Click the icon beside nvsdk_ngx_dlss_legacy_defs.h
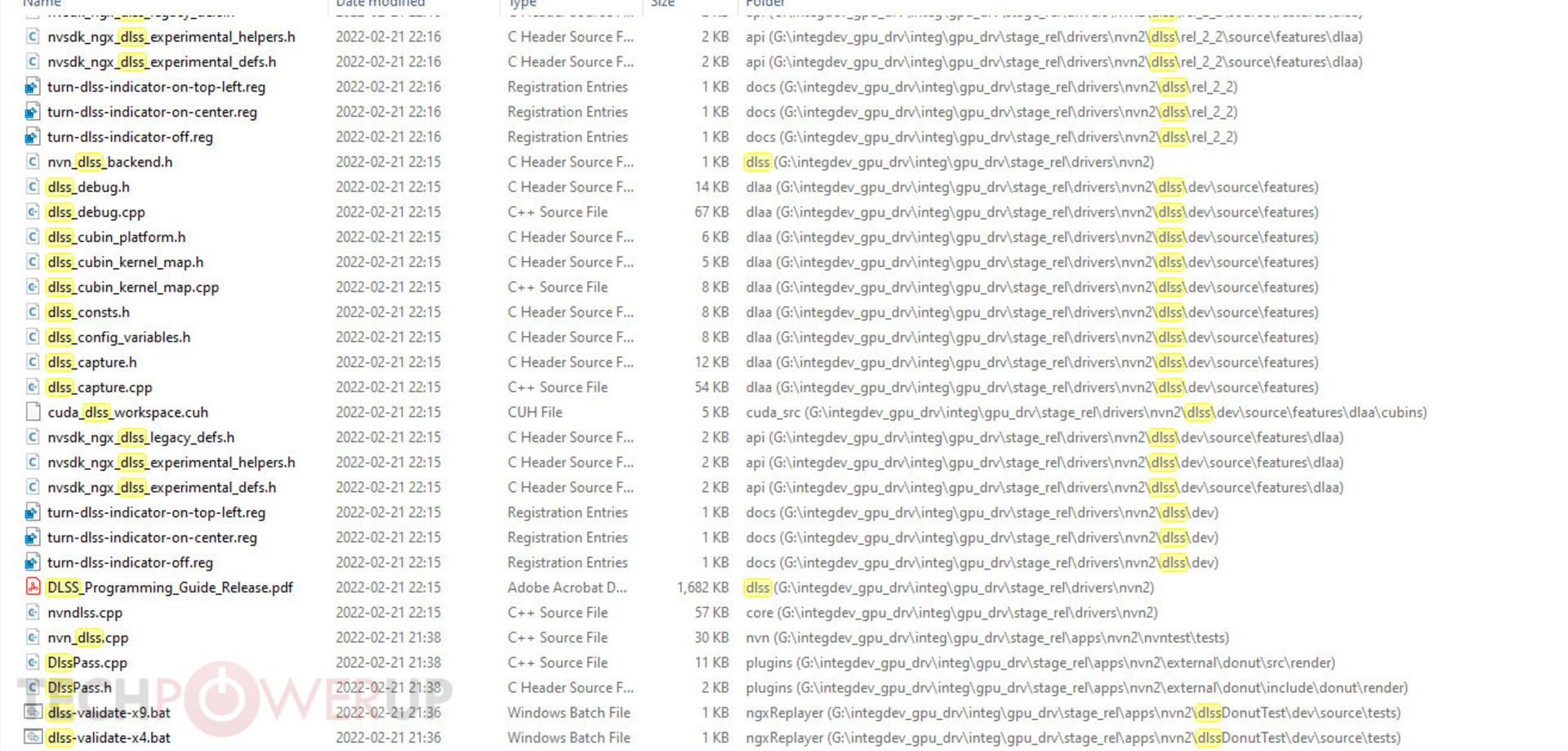This screenshot has height=751, width=1568. pos(33,437)
